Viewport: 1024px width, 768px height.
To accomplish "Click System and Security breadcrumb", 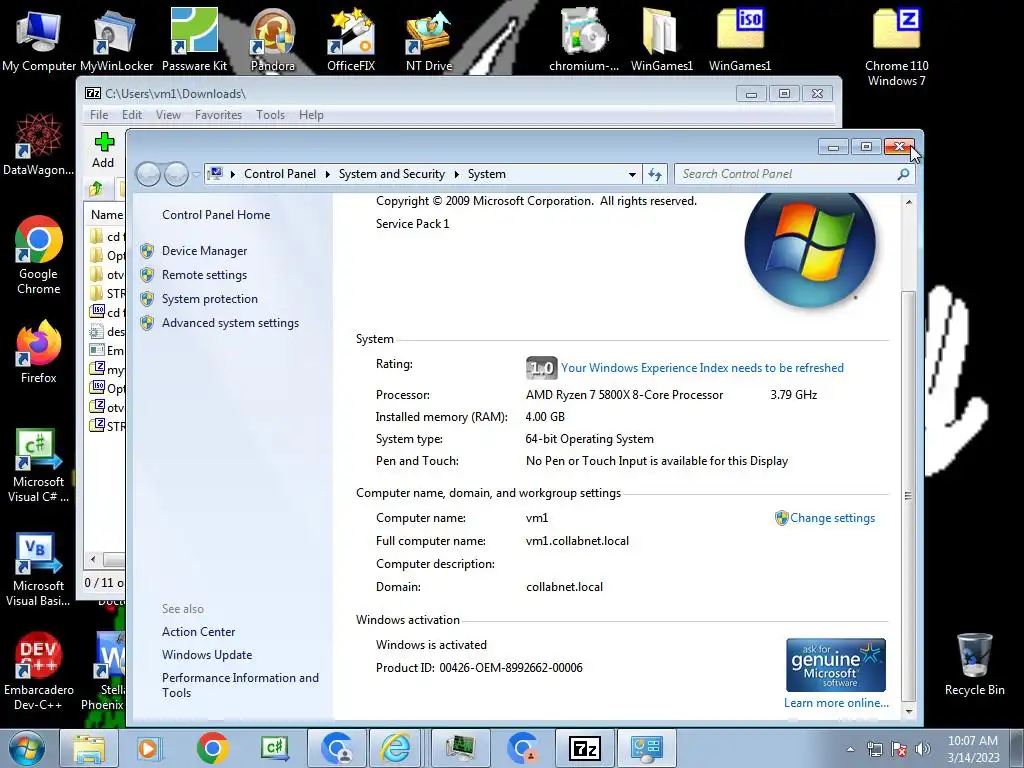I will coord(391,174).
